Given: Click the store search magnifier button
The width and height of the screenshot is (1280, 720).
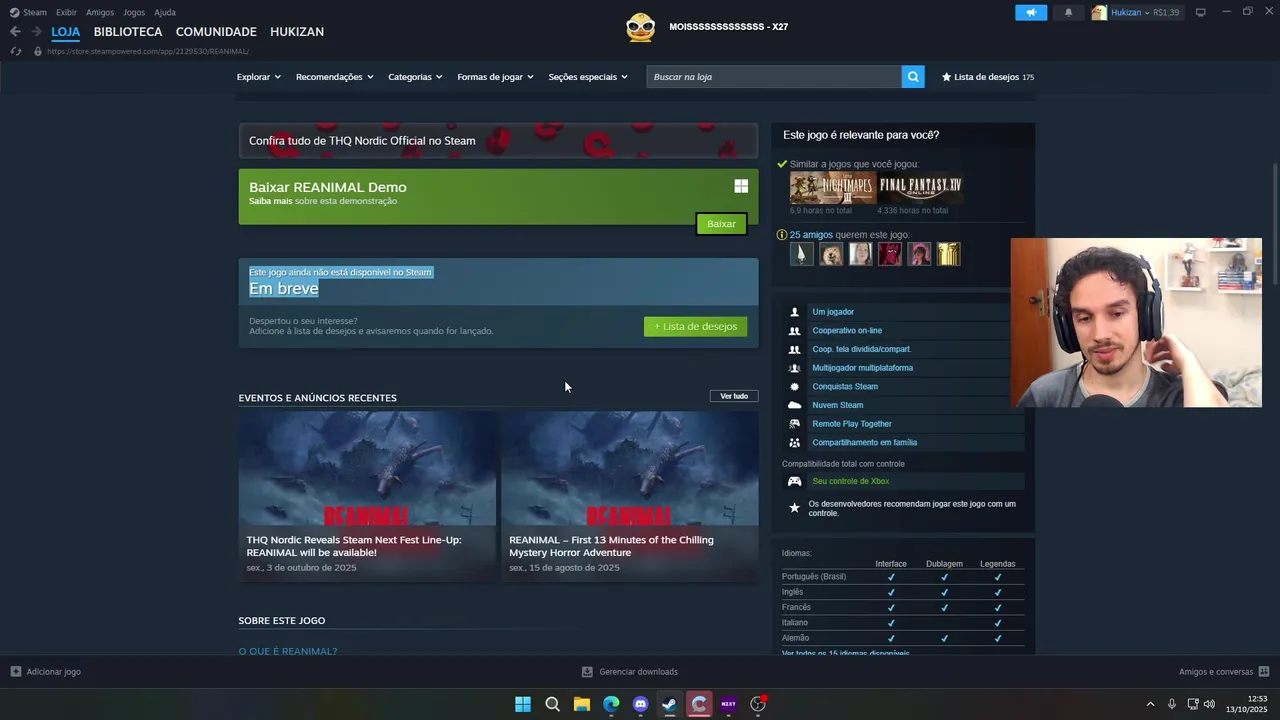Looking at the screenshot, I should 912,77.
